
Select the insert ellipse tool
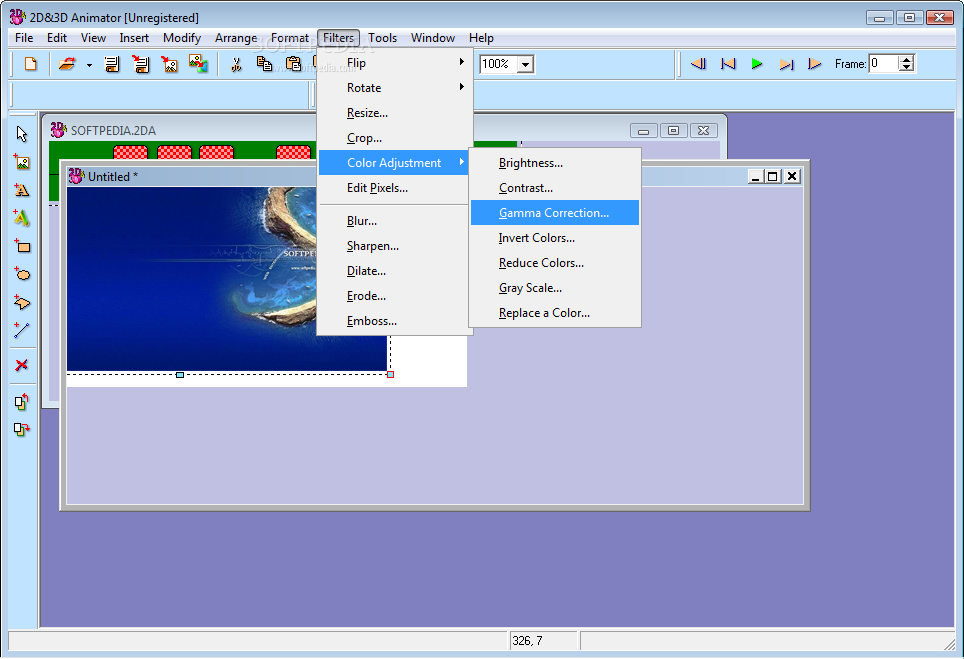(x=22, y=274)
